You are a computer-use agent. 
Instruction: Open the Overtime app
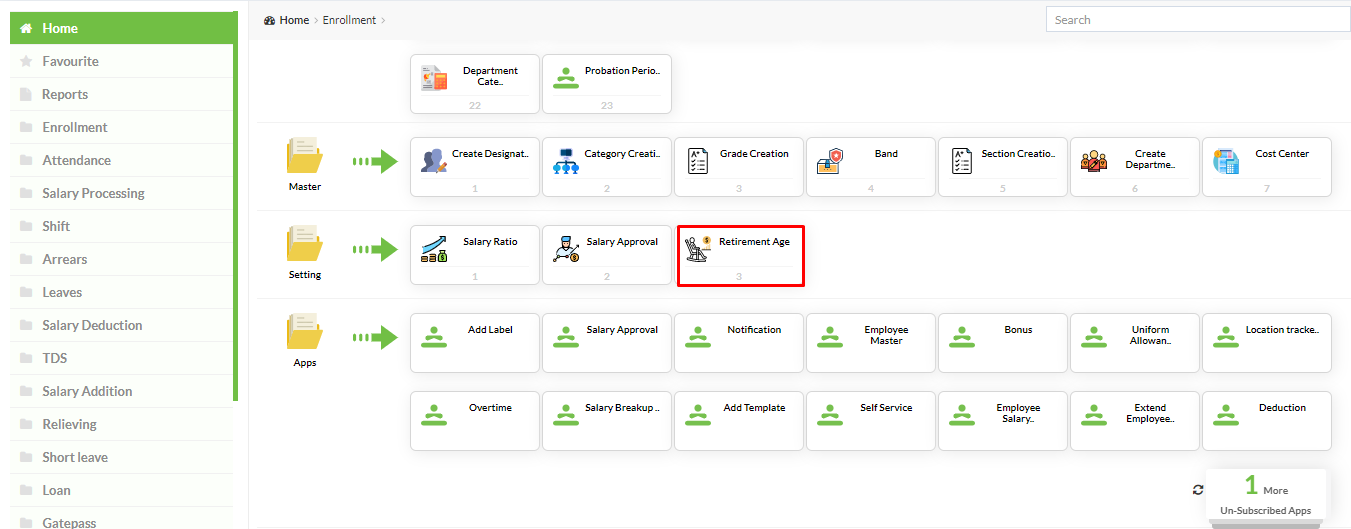pos(475,421)
